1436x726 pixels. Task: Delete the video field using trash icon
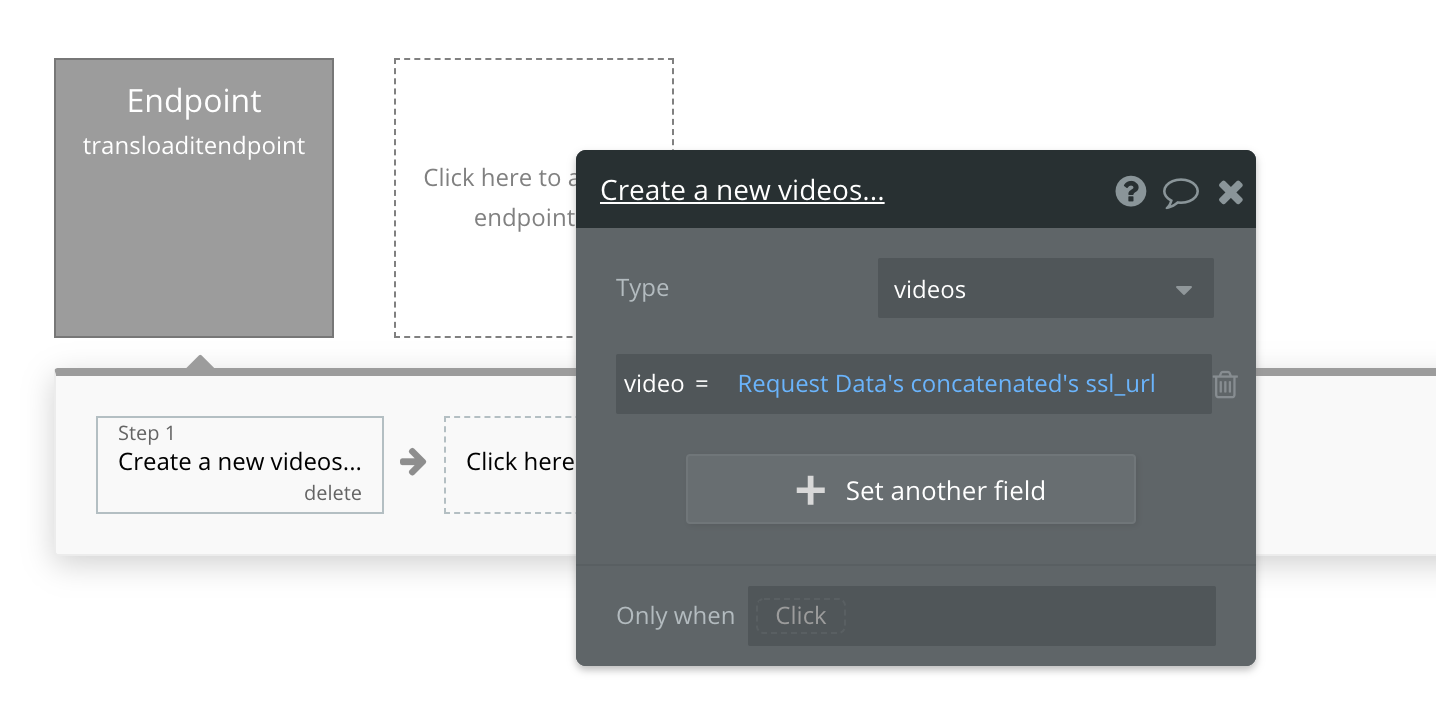(1225, 385)
